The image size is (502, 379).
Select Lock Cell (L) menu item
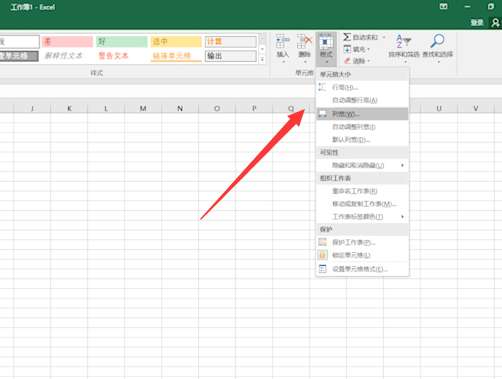tap(362, 255)
